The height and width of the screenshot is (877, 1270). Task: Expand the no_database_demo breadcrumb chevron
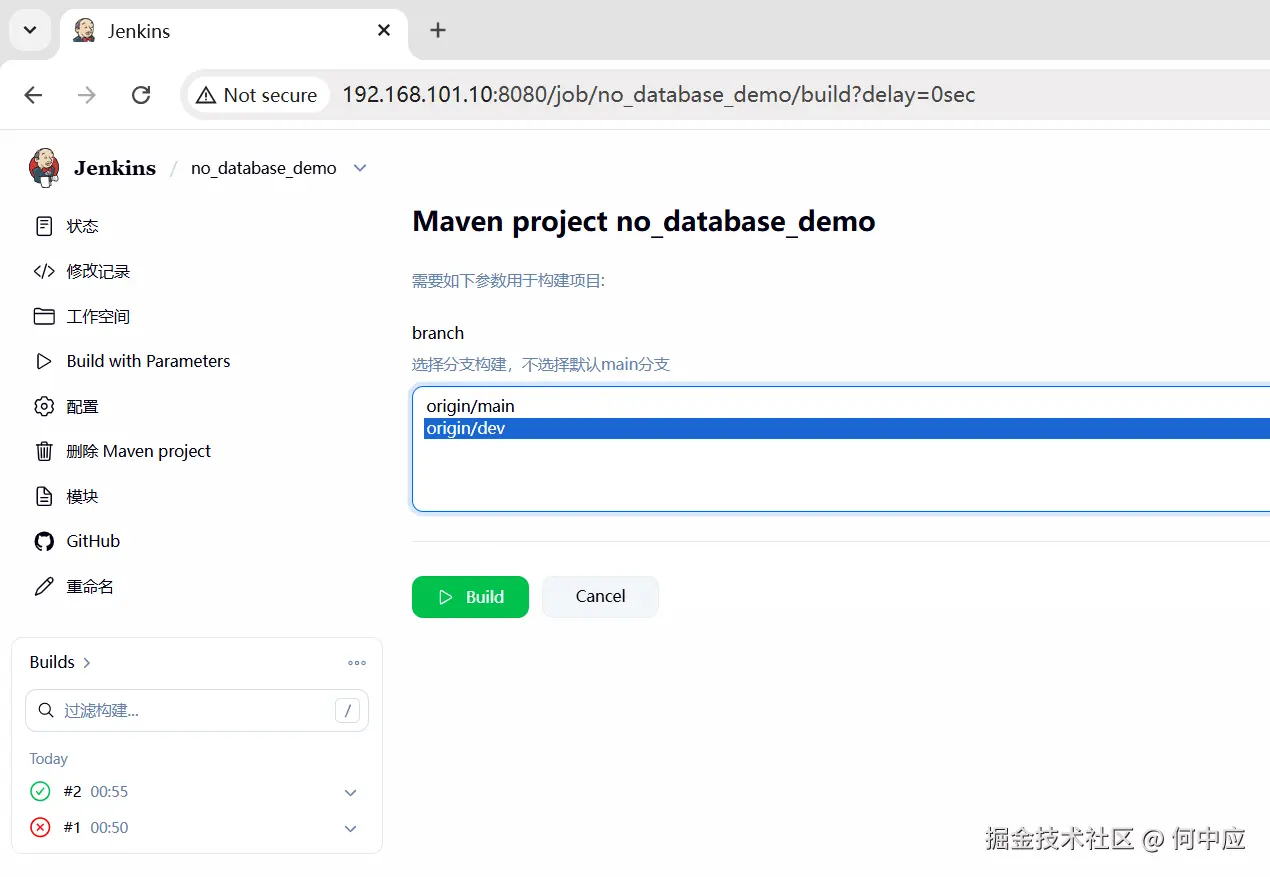361,168
